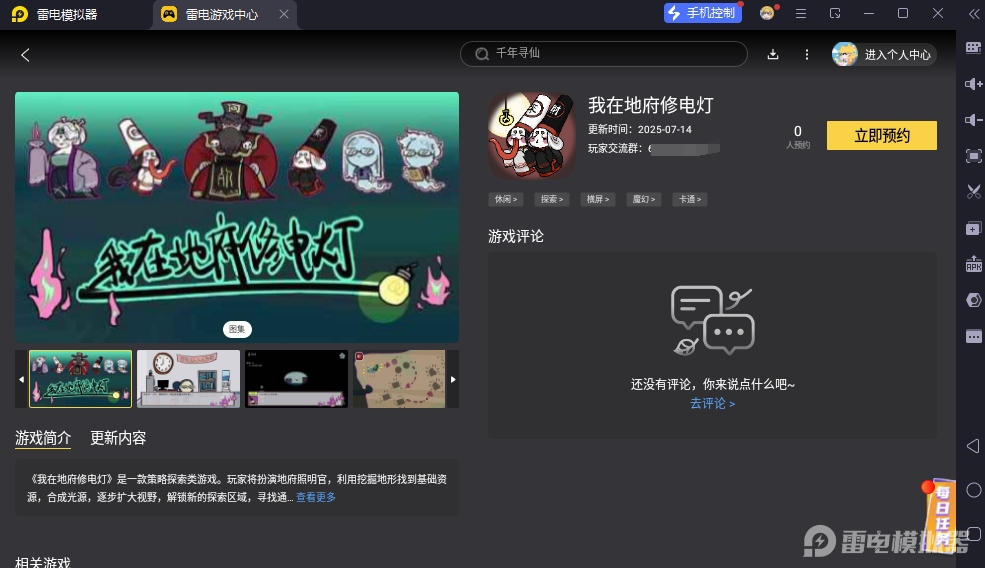Click the install APK icon

[x=973, y=264]
